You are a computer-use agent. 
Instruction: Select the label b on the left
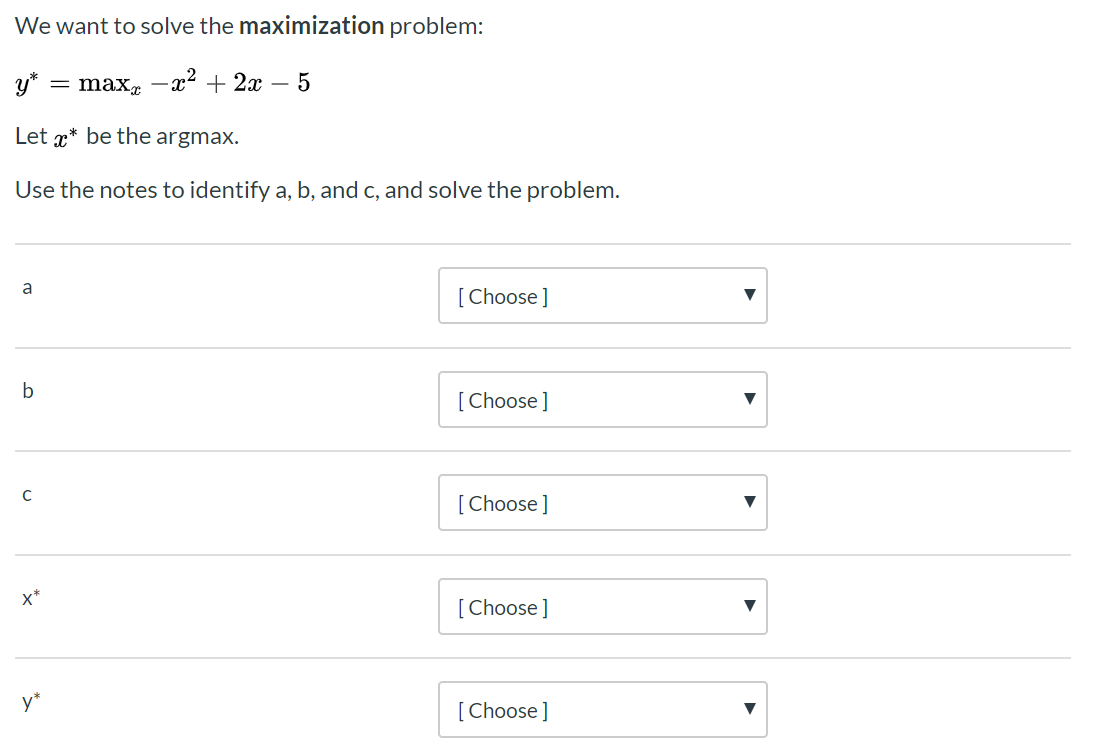pos(27,391)
